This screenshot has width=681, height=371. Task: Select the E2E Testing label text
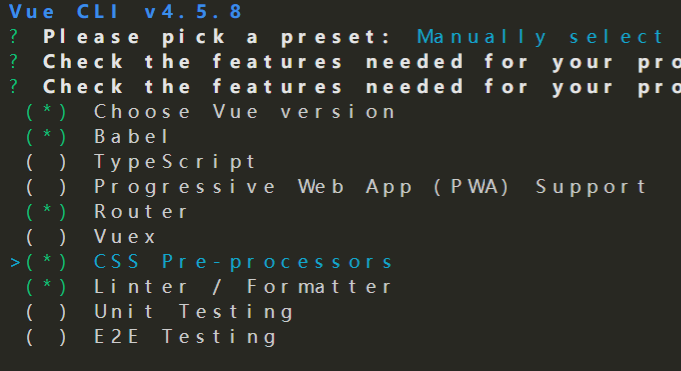pyautogui.click(x=185, y=337)
